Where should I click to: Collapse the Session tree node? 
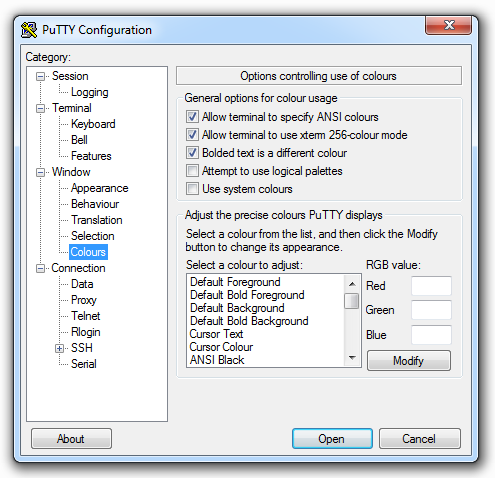(x=40, y=76)
